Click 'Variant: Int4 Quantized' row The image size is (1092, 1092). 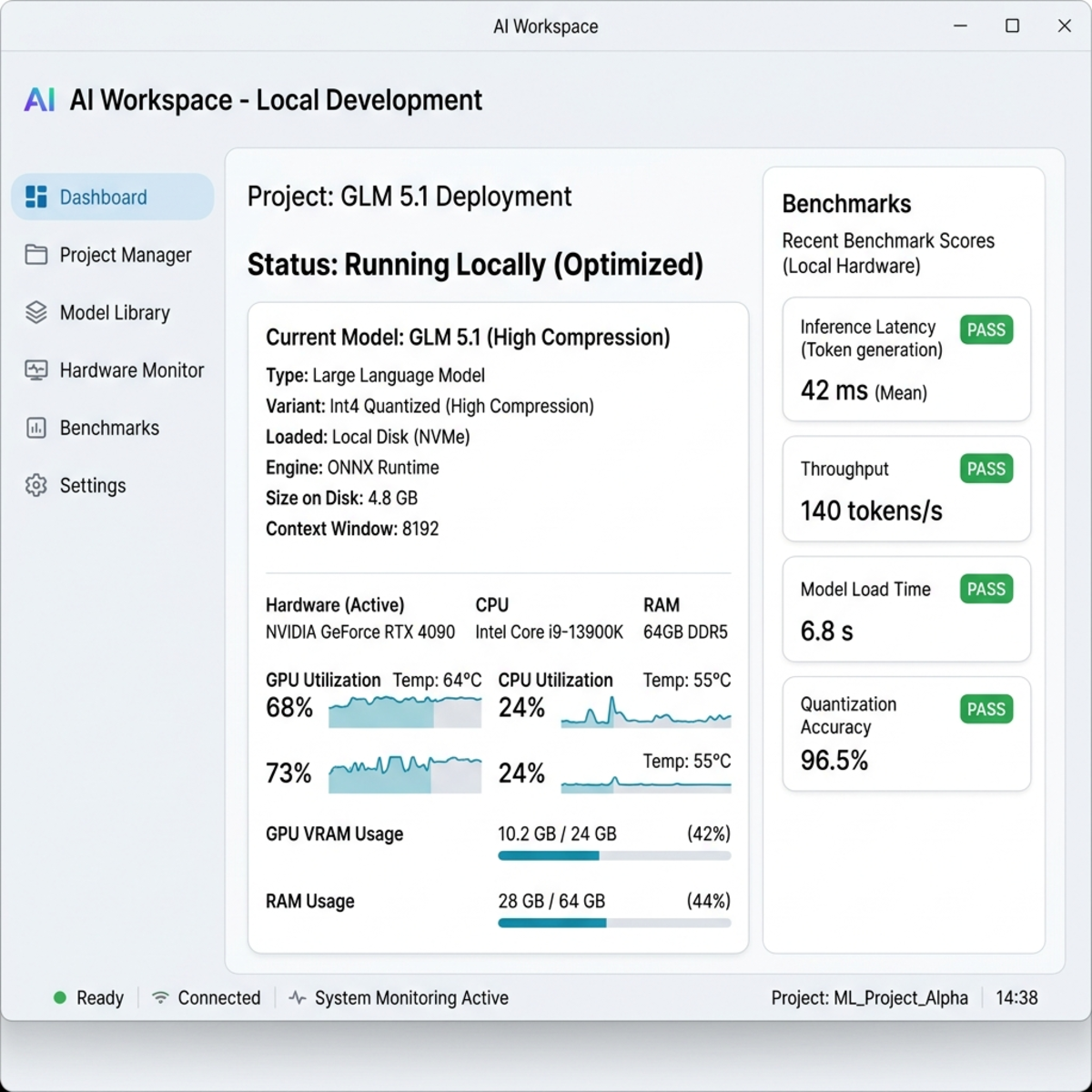[430, 406]
